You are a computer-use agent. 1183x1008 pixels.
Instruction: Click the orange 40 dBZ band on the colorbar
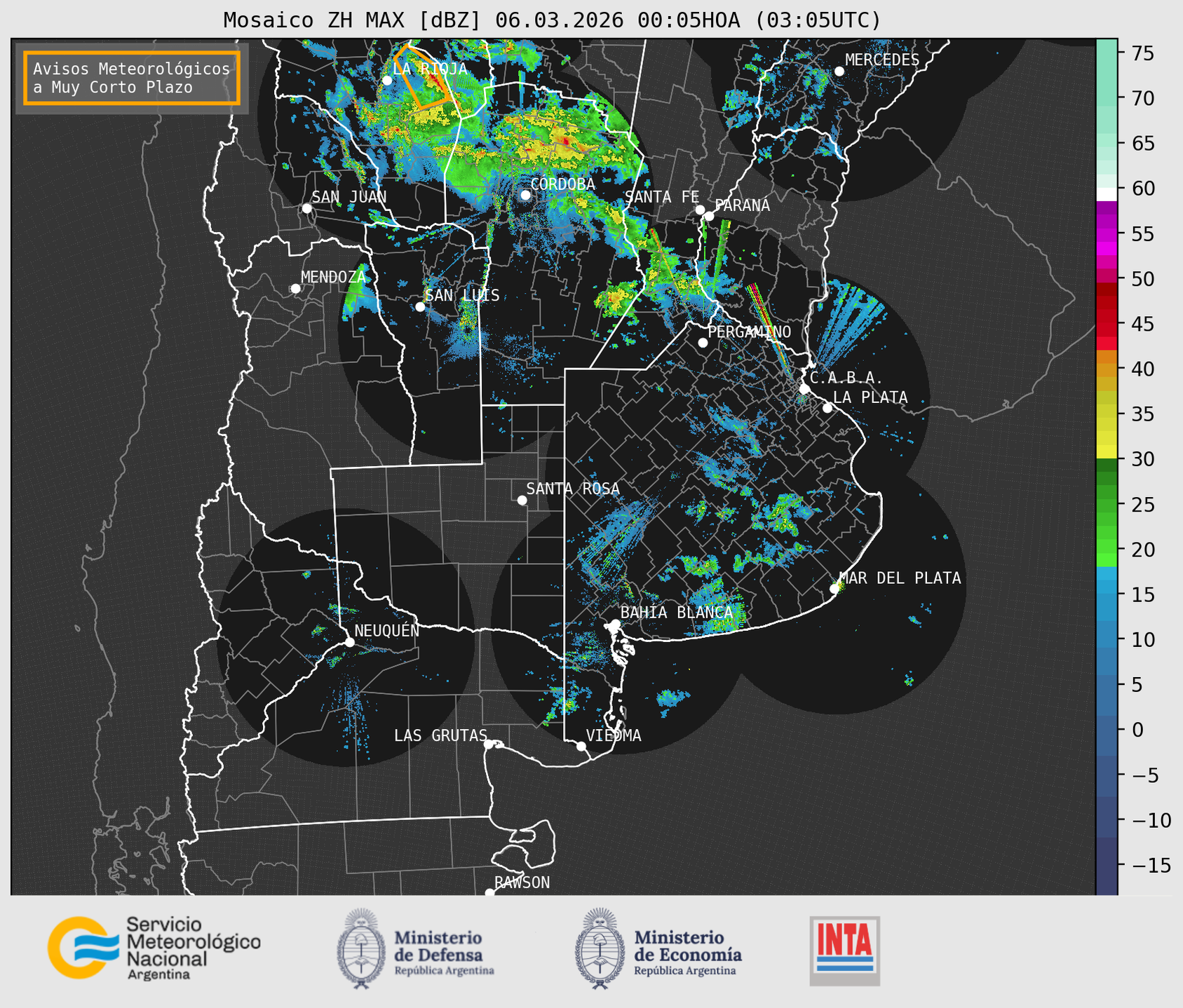click(1107, 369)
